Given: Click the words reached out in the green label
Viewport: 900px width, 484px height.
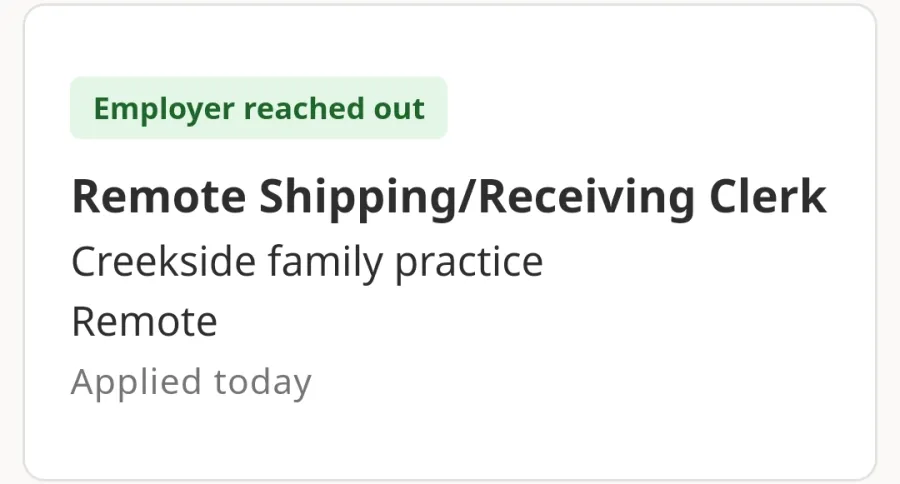Looking at the screenshot, I should tap(335, 108).
